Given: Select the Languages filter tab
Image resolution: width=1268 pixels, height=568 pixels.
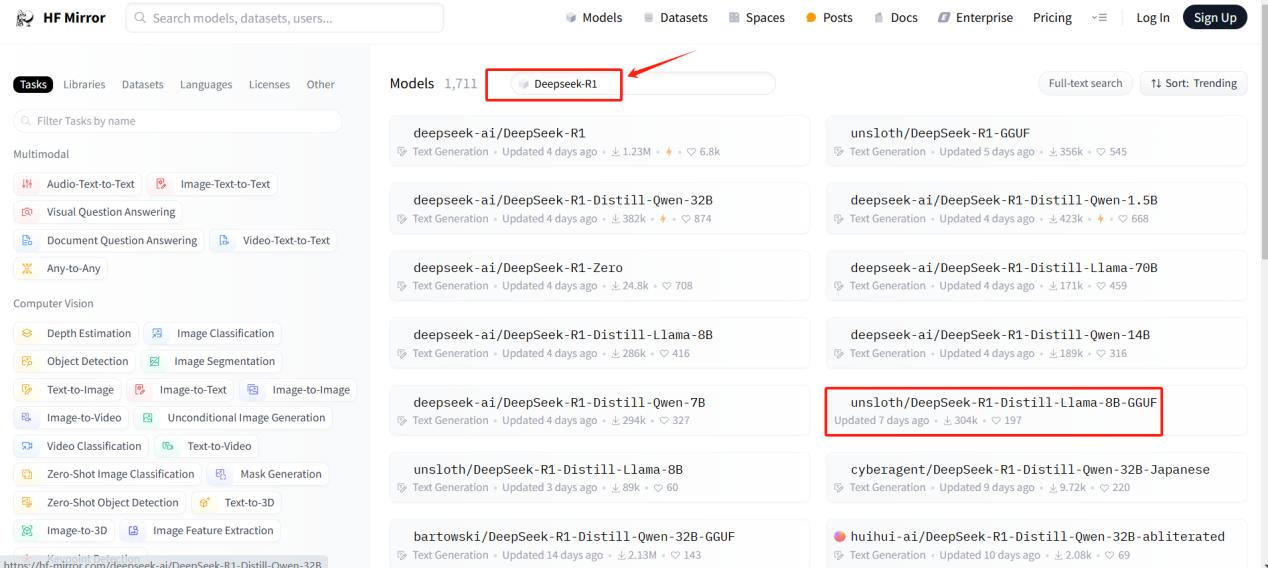Looking at the screenshot, I should (206, 85).
